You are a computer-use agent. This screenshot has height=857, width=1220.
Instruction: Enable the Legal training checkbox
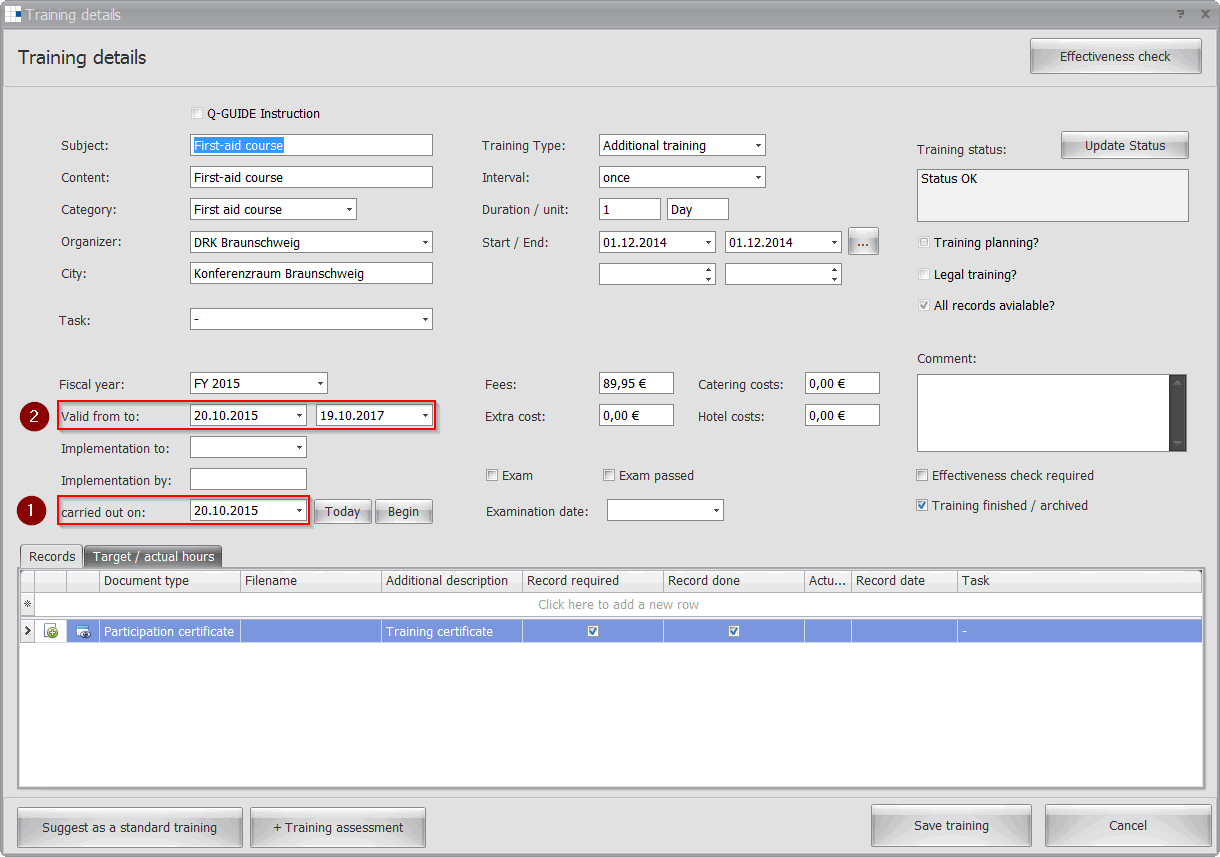[924, 275]
